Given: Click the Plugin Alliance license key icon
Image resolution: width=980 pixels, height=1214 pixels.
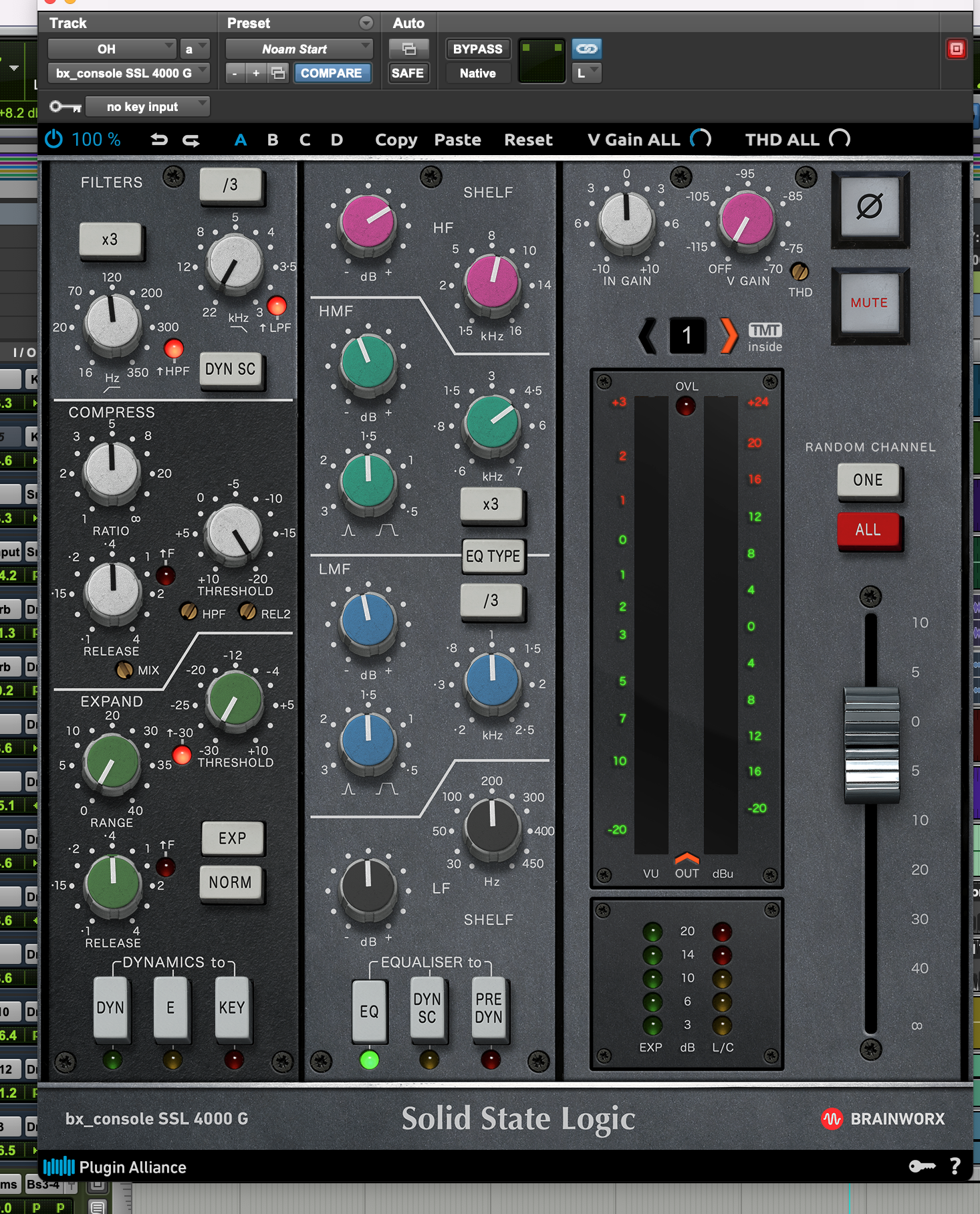Looking at the screenshot, I should pyautogui.click(x=923, y=1167).
